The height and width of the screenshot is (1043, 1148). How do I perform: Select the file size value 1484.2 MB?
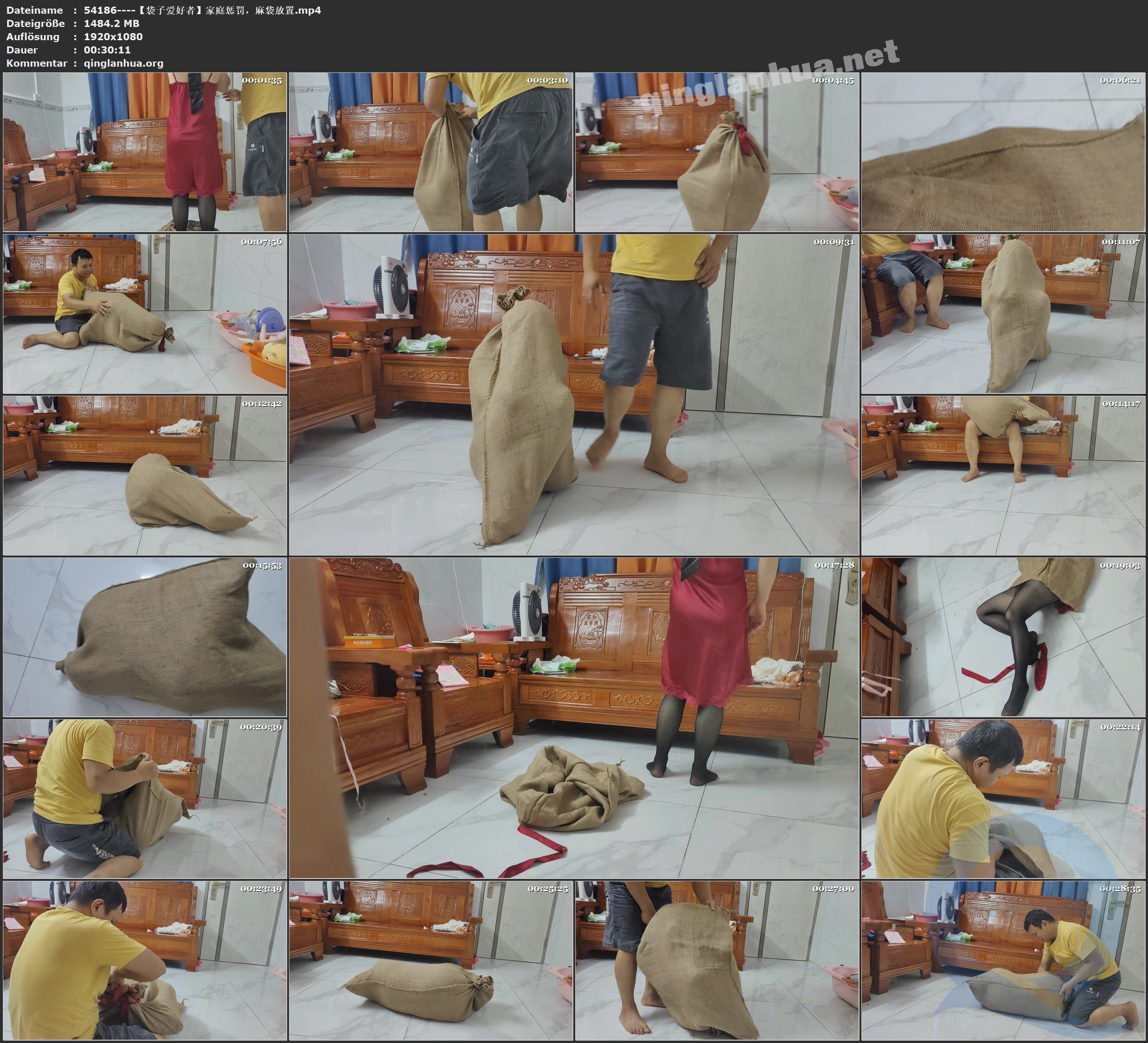[112, 23]
